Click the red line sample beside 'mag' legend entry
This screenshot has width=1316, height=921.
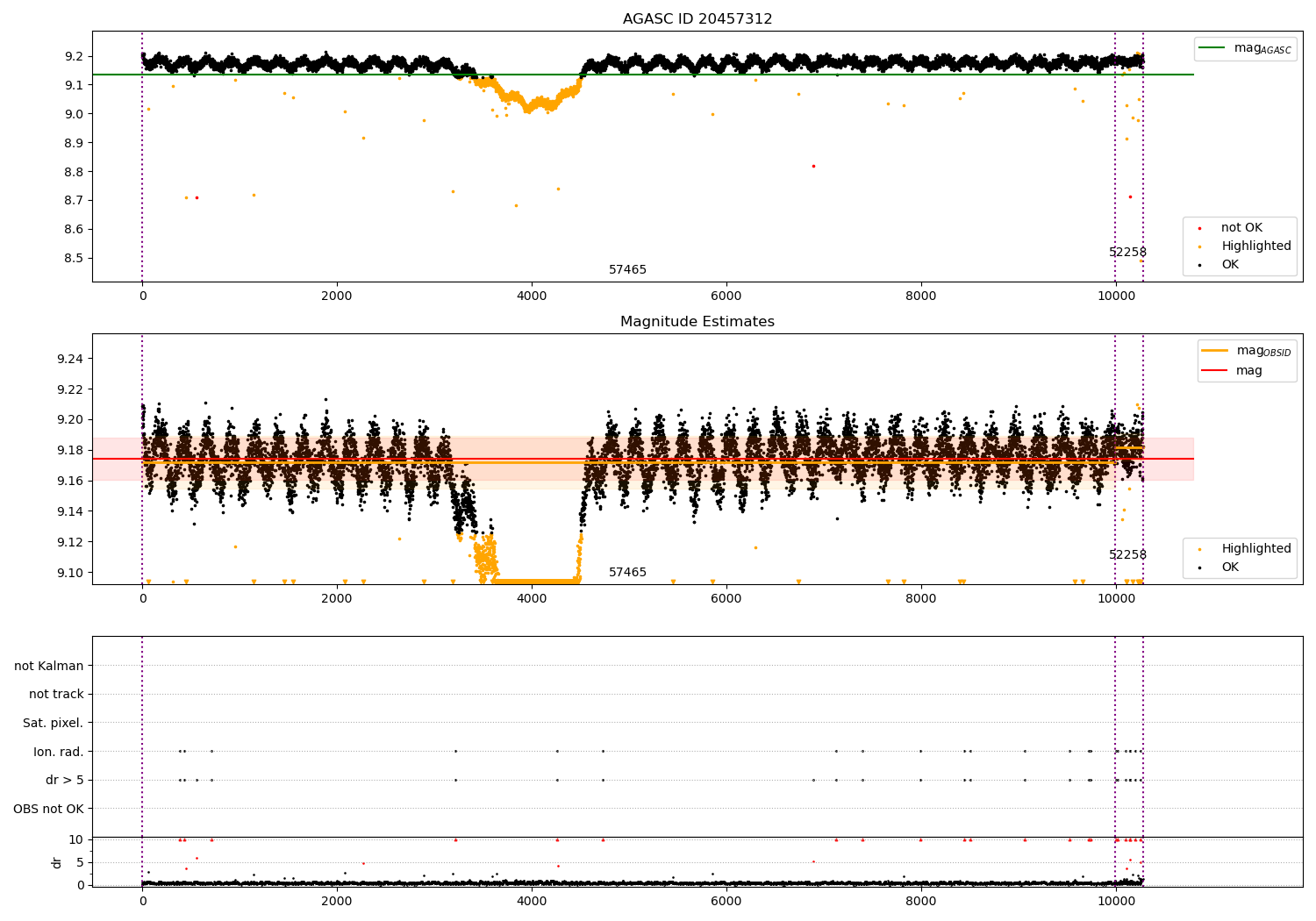click(x=1215, y=371)
